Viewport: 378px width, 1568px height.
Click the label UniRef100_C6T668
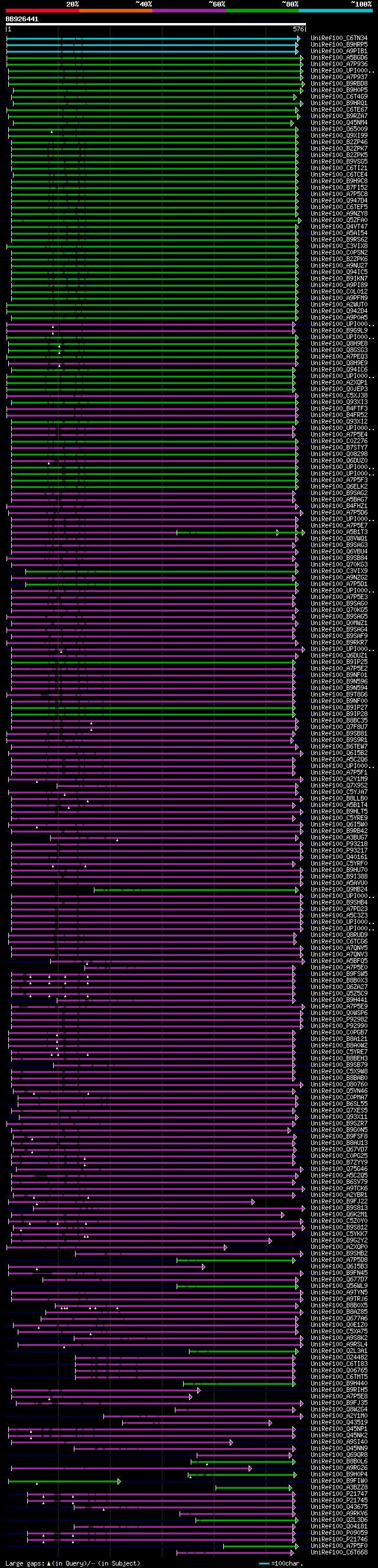coord(339,1551)
